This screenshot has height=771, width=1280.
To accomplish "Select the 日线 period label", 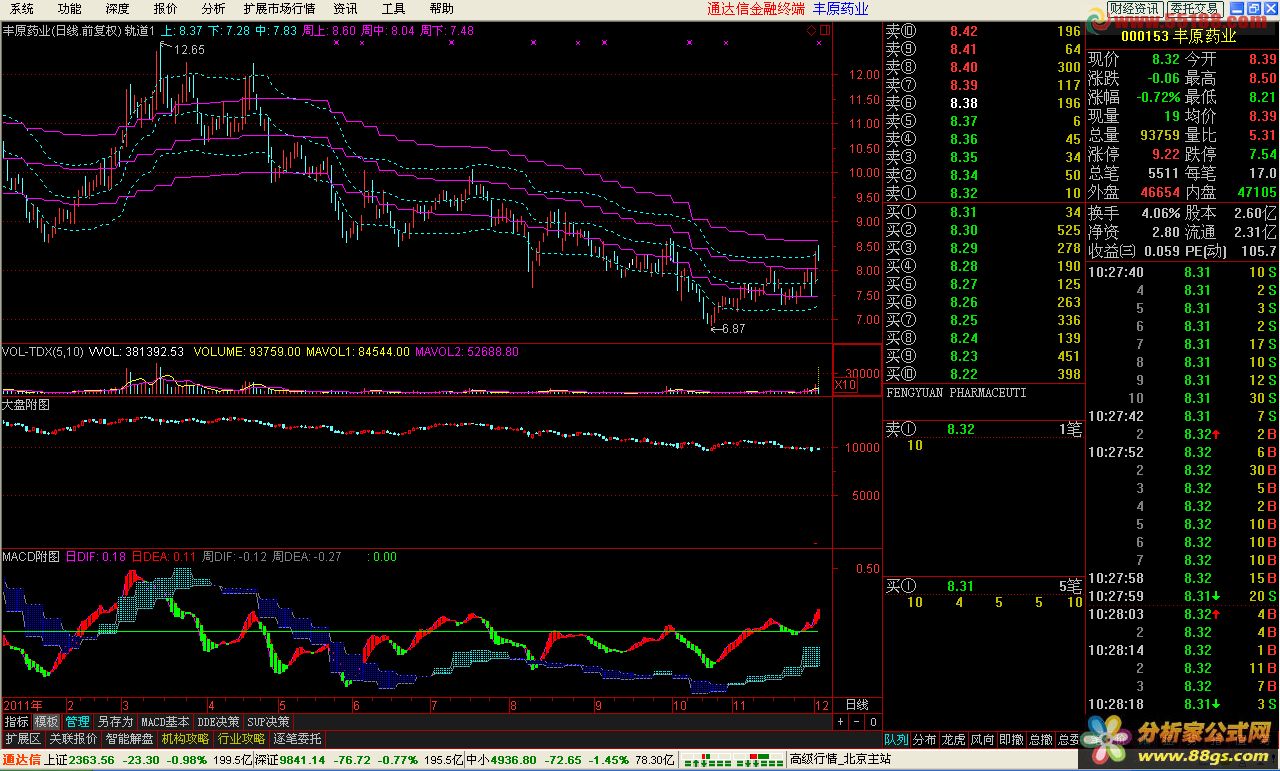I will 857,705.
